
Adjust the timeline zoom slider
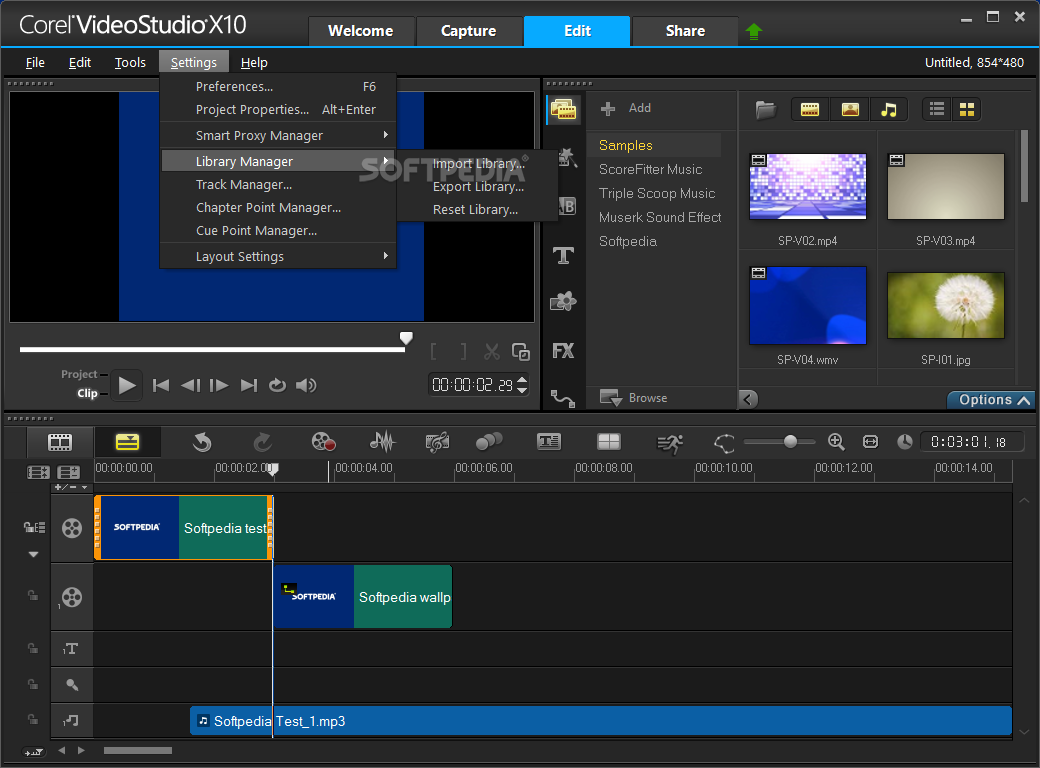790,442
